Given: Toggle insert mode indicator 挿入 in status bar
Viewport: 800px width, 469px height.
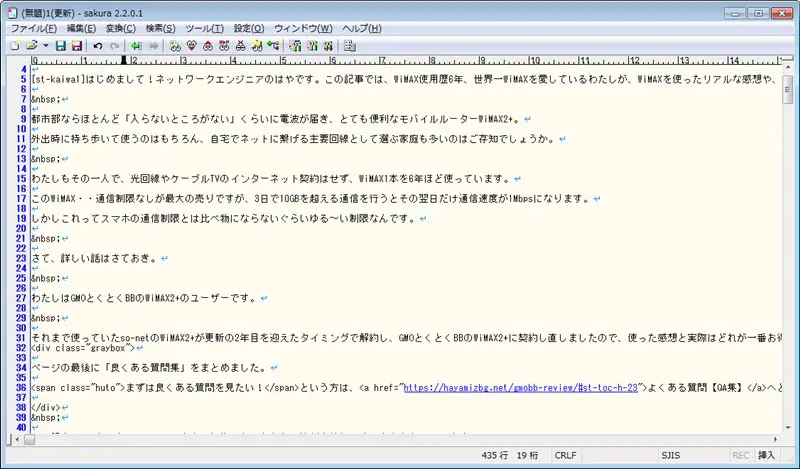Looking at the screenshot, I should click(x=766, y=455).
